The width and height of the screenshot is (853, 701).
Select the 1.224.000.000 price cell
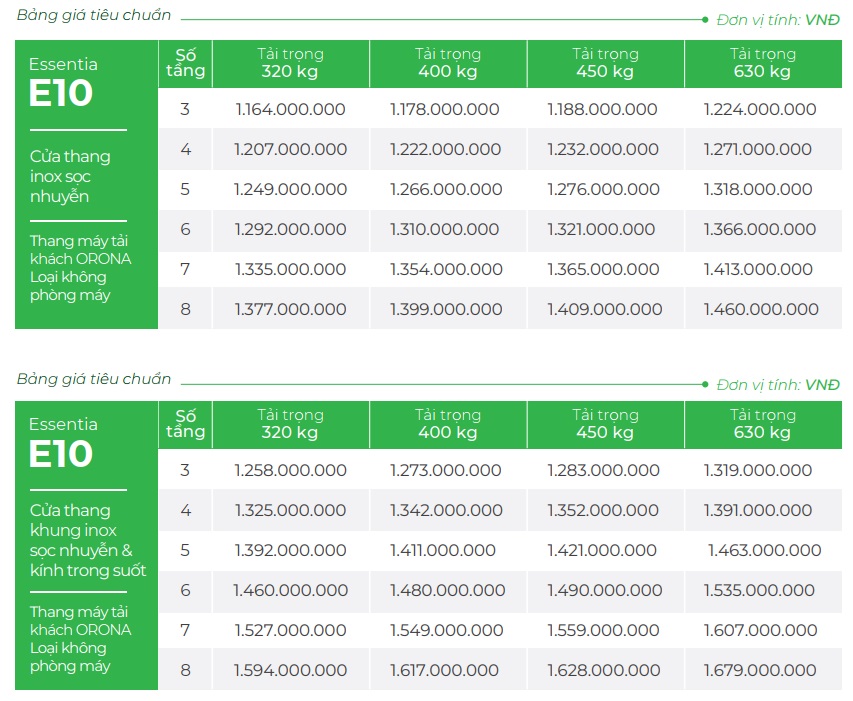[x=762, y=110]
